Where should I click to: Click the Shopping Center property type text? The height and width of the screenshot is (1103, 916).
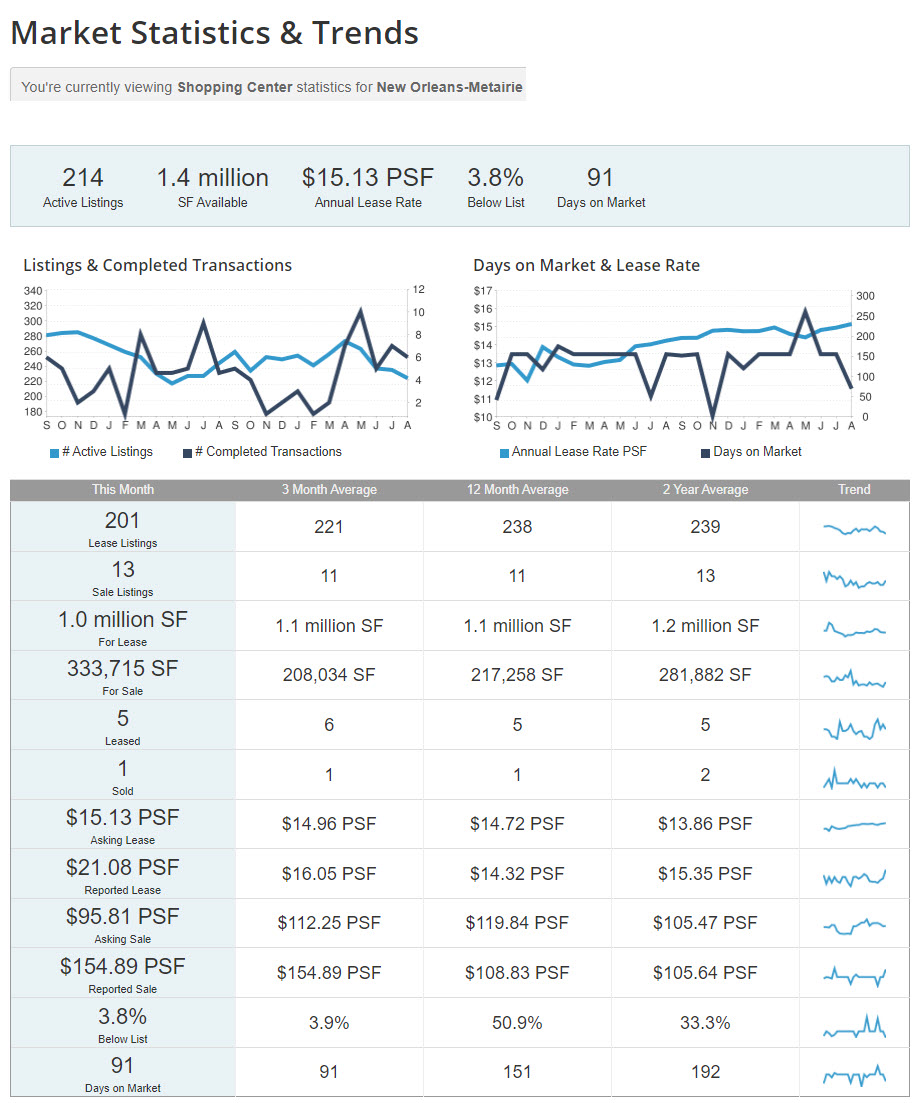coord(234,87)
